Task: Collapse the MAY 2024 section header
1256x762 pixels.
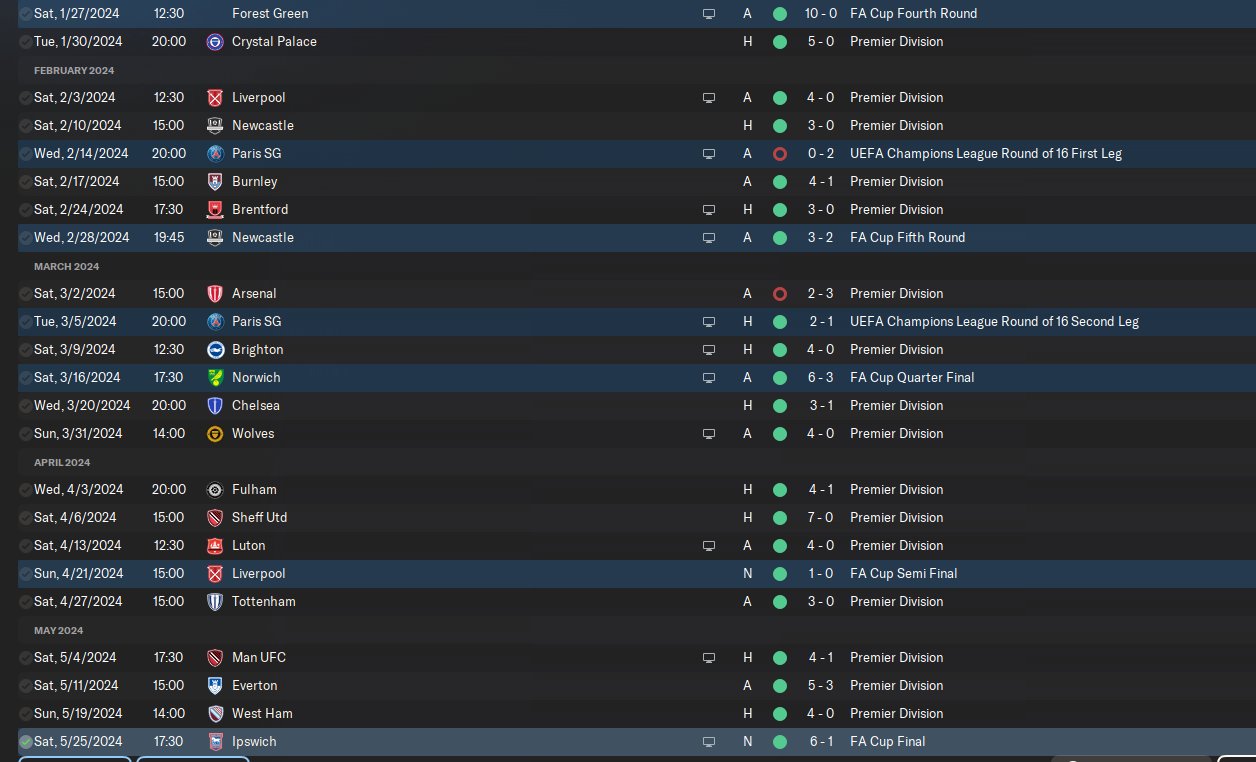Action: pos(59,630)
